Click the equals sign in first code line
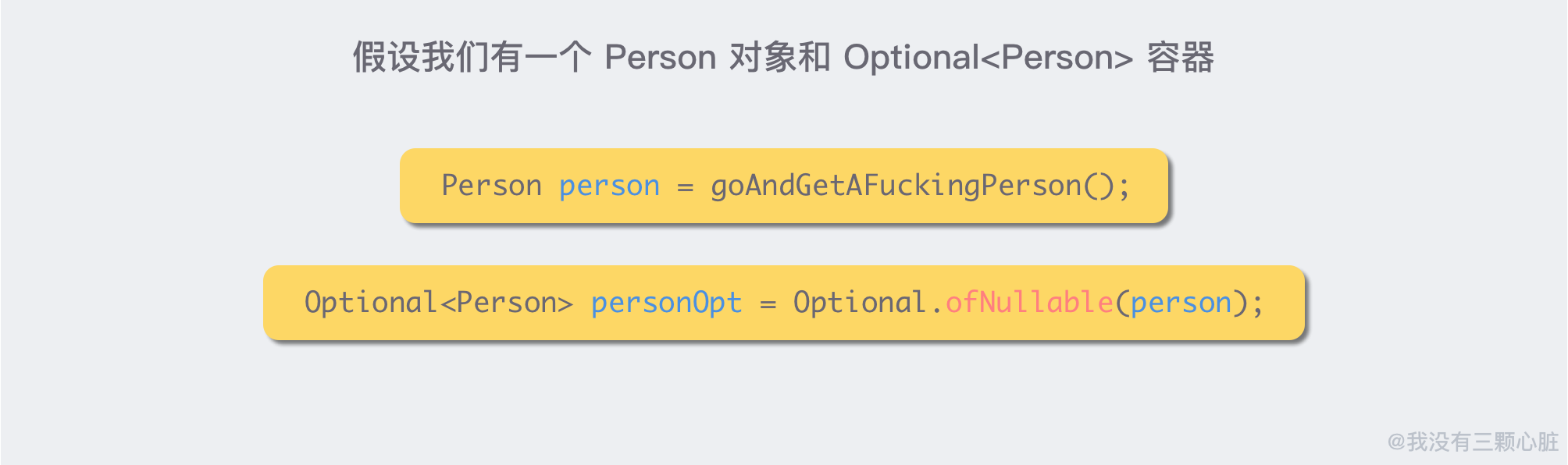 click(685, 188)
